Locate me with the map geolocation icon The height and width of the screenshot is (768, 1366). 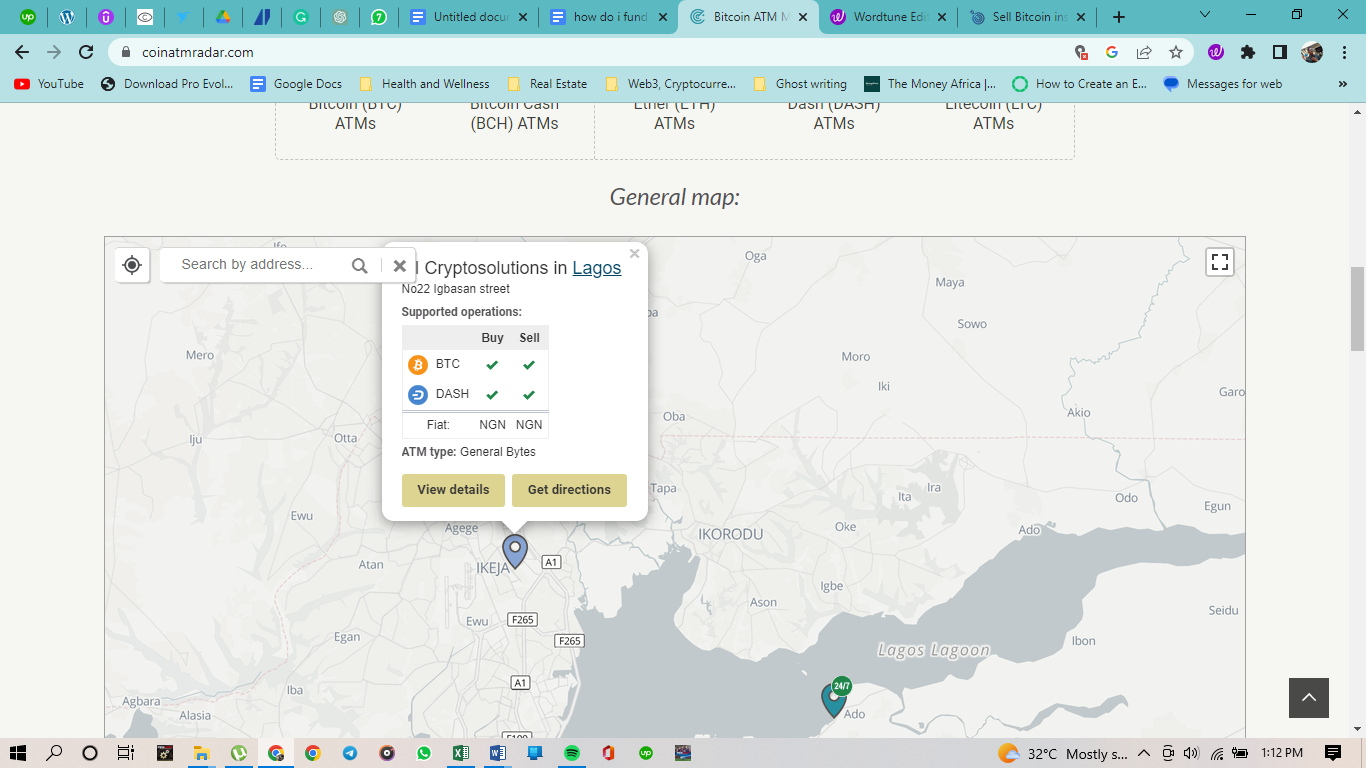coord(132,265)
